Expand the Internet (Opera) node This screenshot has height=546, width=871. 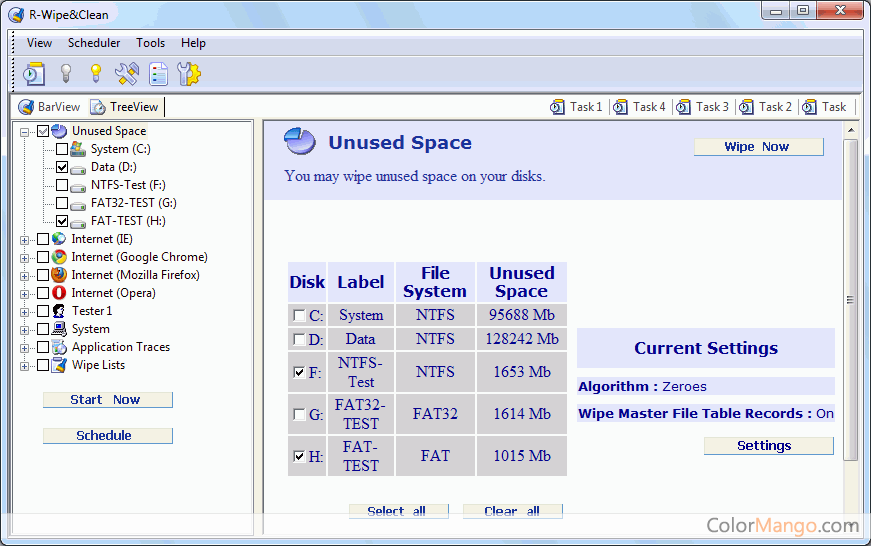pyautogui.click(x=24, y=294)
